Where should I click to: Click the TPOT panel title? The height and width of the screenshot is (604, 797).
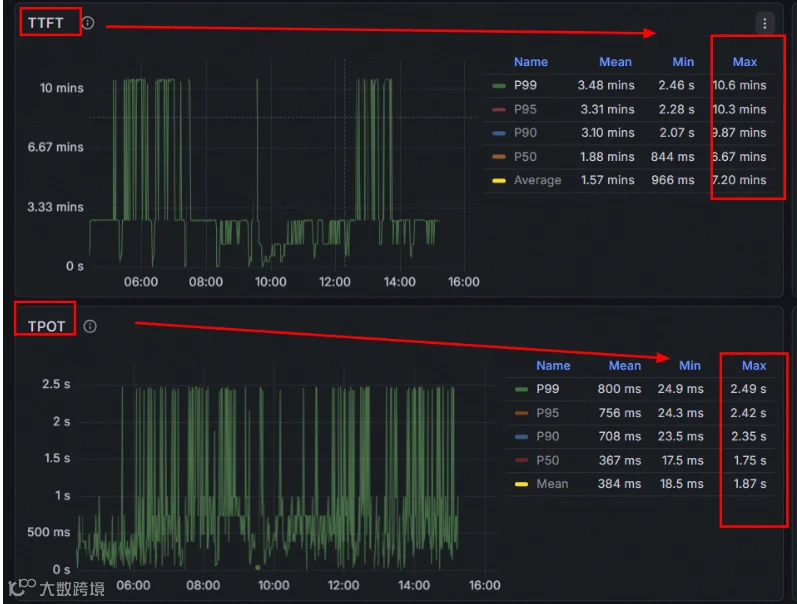coord(46,326)
